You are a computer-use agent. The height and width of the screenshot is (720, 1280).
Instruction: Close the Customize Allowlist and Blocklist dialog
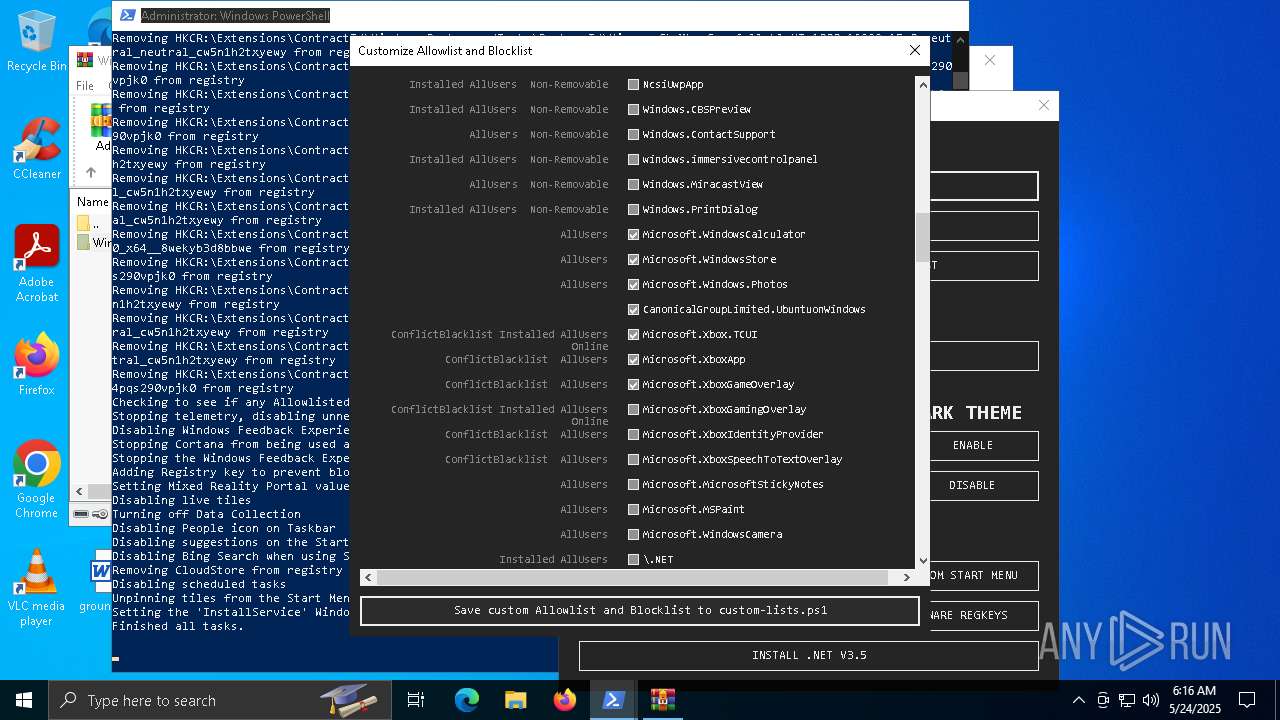(914, 50)
